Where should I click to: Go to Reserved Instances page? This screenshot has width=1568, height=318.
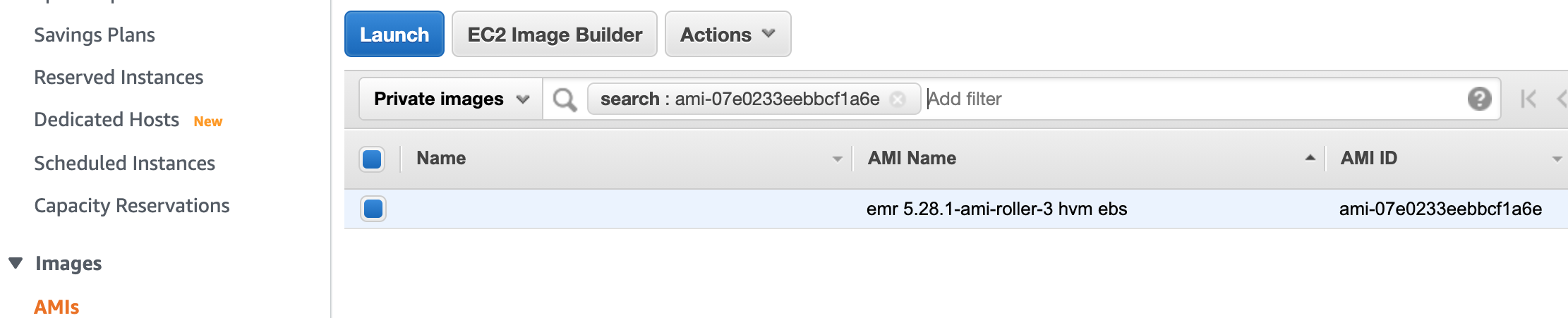point(119,78)
